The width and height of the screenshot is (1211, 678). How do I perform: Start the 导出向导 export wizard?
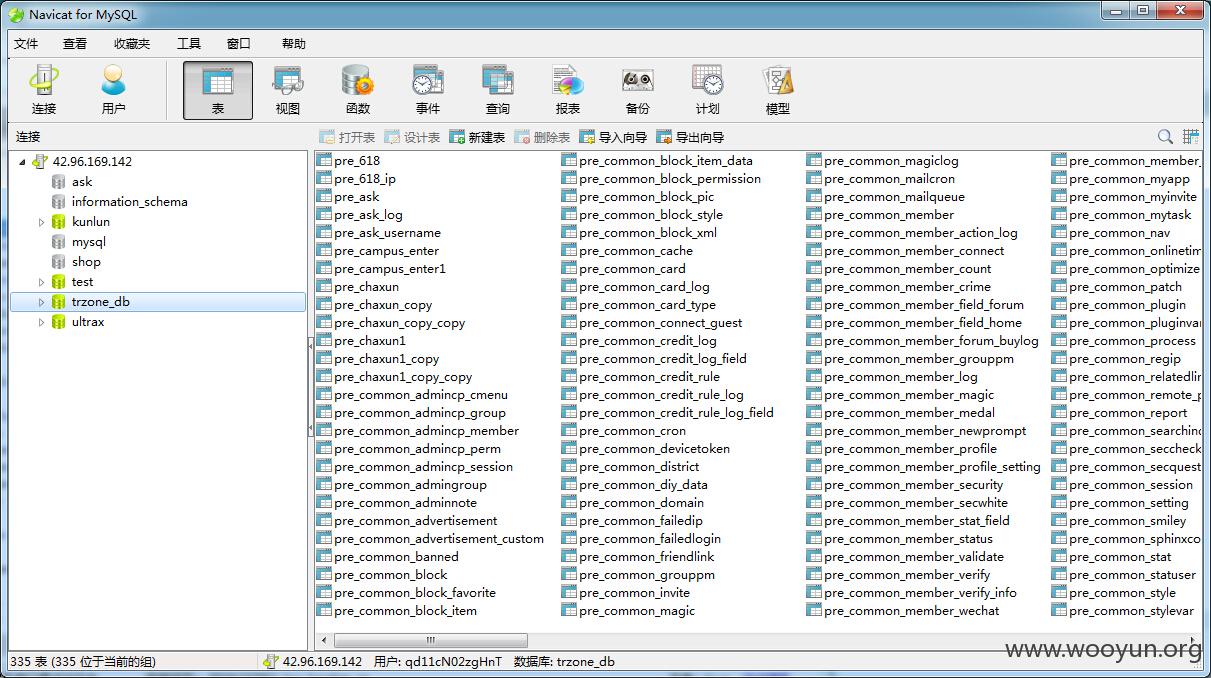pos(690,137)
